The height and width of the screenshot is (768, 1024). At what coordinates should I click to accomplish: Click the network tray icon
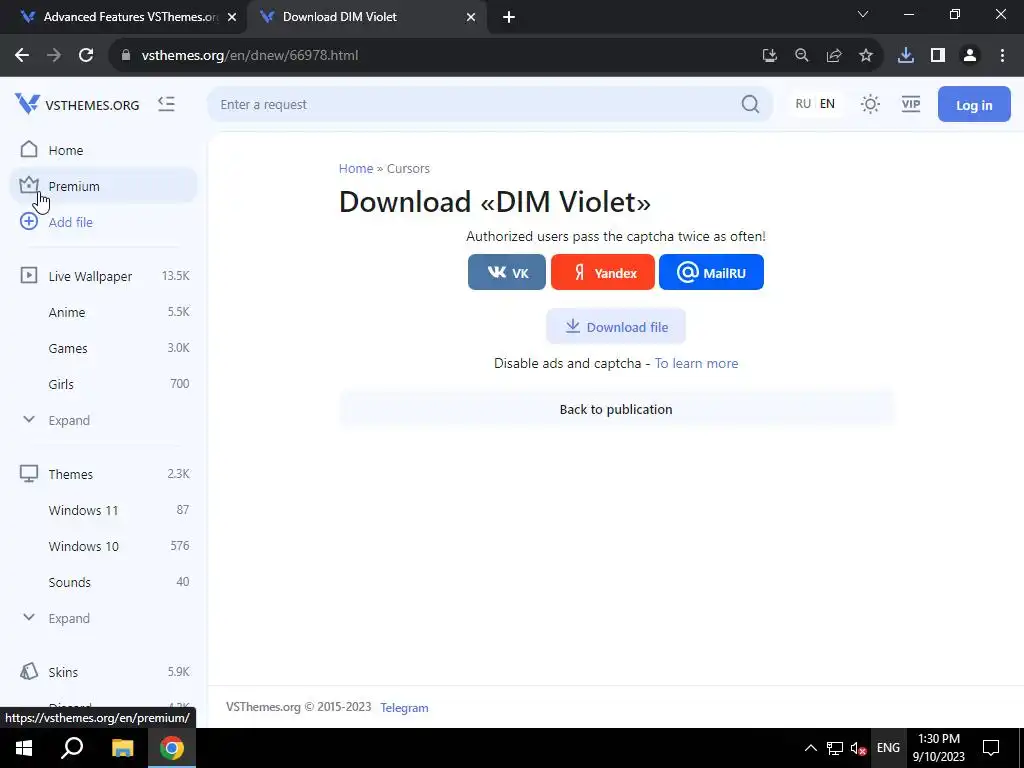coord(835,748)
